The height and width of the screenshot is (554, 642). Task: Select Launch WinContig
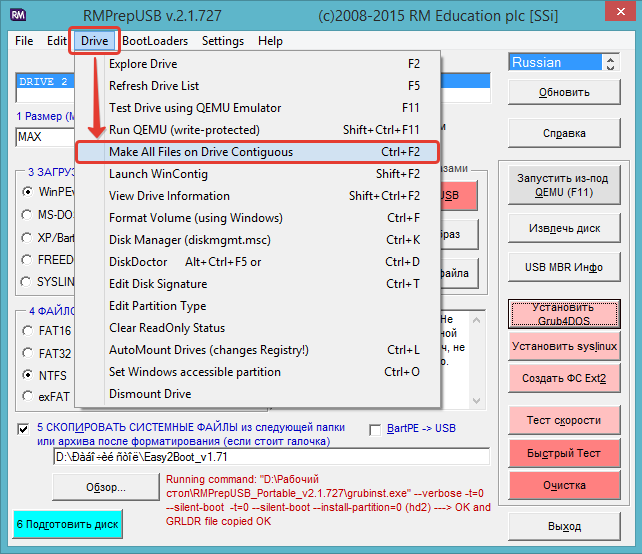(x=258, y=174)
